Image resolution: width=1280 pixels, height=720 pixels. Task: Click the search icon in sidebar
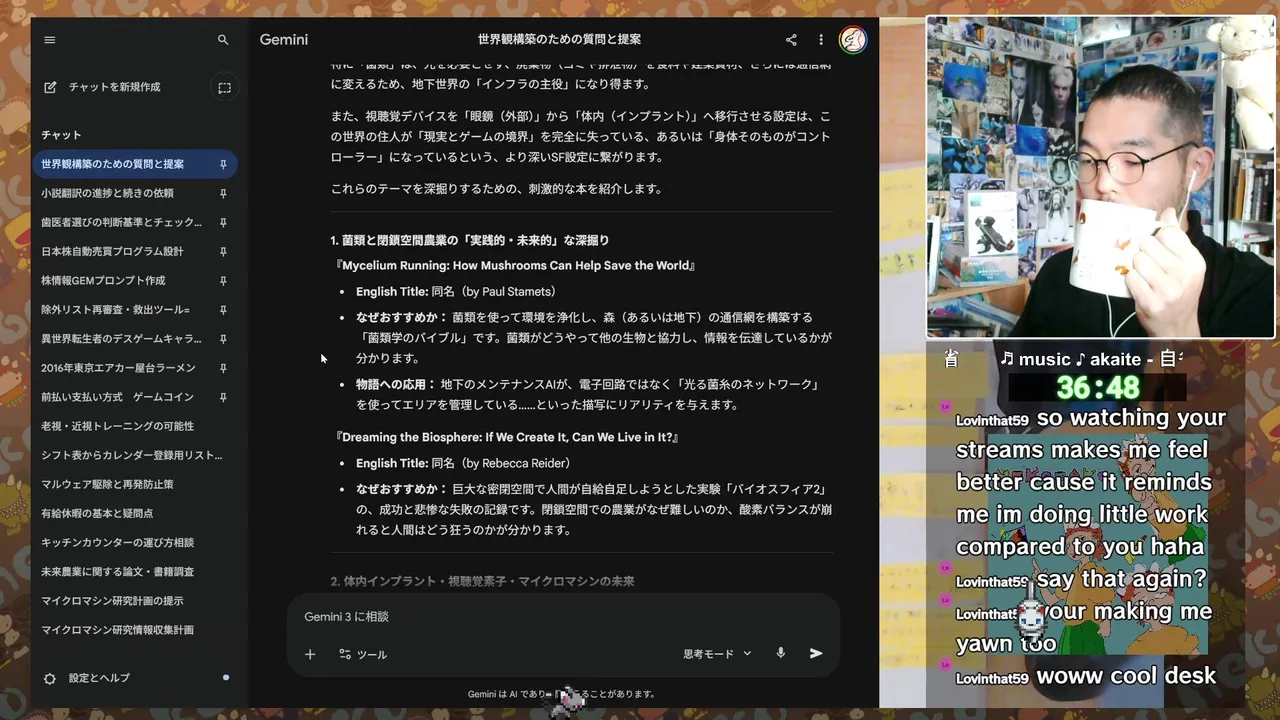(223, 40)
